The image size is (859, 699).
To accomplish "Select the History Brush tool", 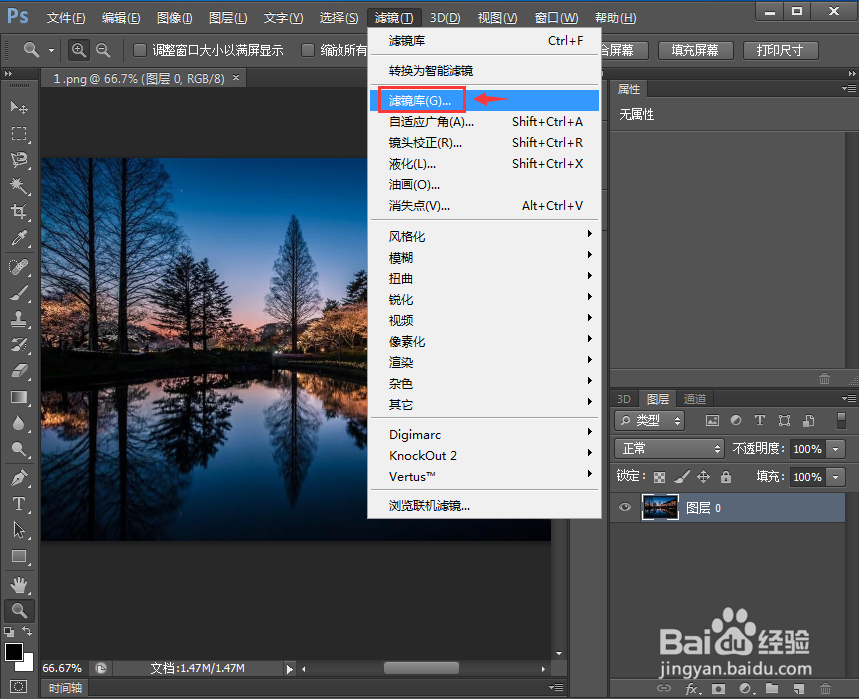I will [19, 345].
